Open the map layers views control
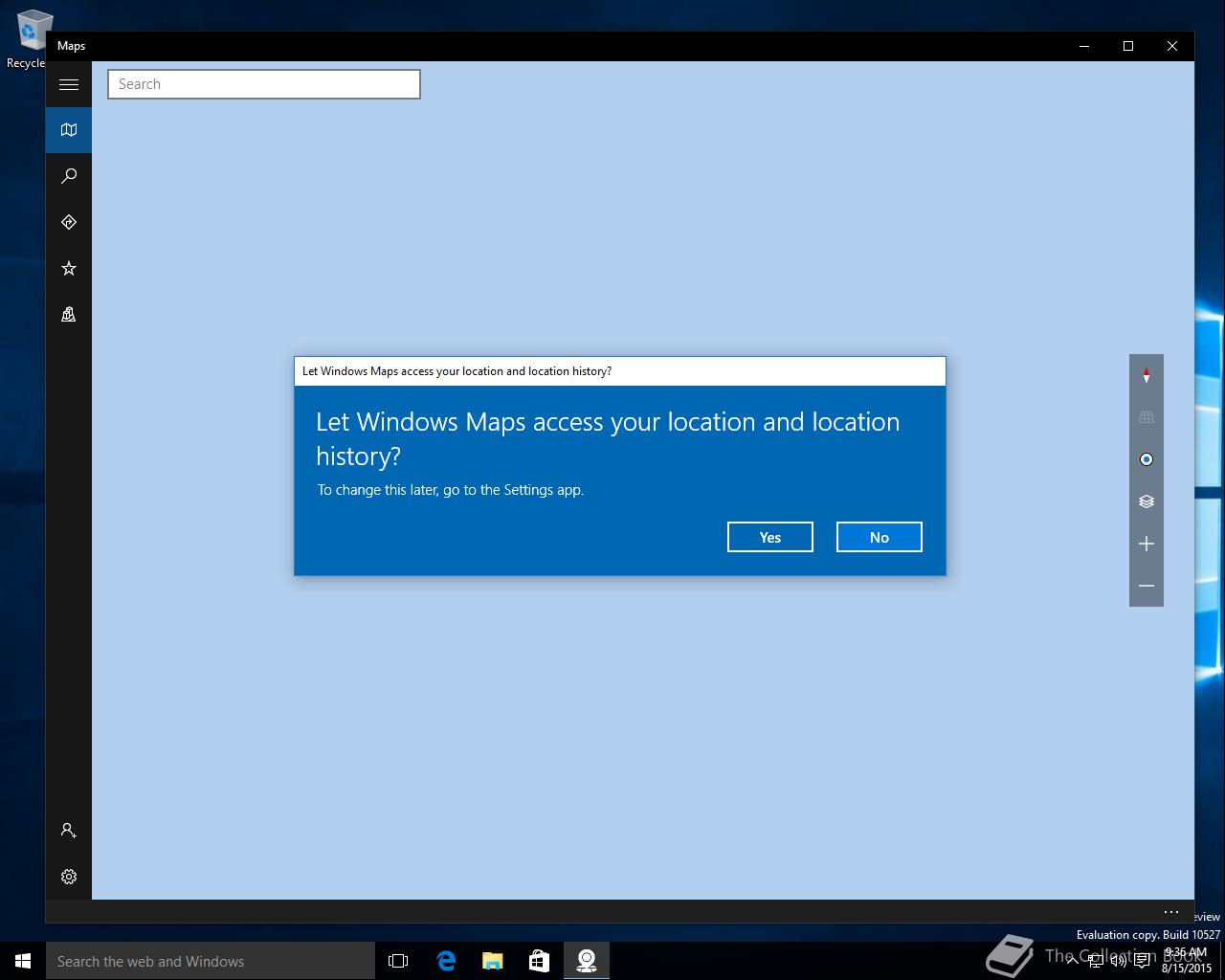 [x=1147, y=501]
